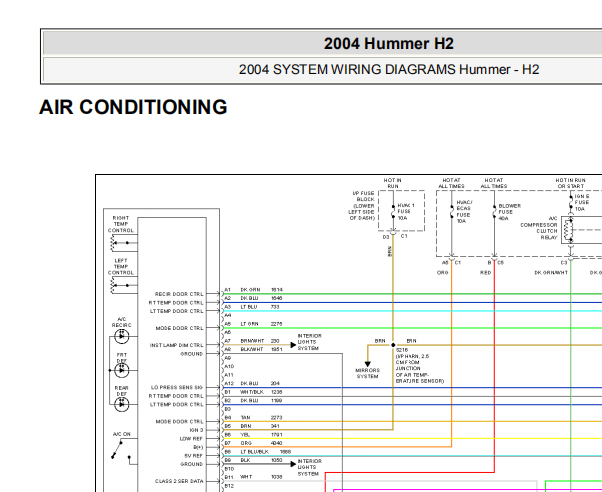The height and width of the screenshot is (492, 602).
Task: Click the 'B12' pin label
Action: (x=229, y=486)
